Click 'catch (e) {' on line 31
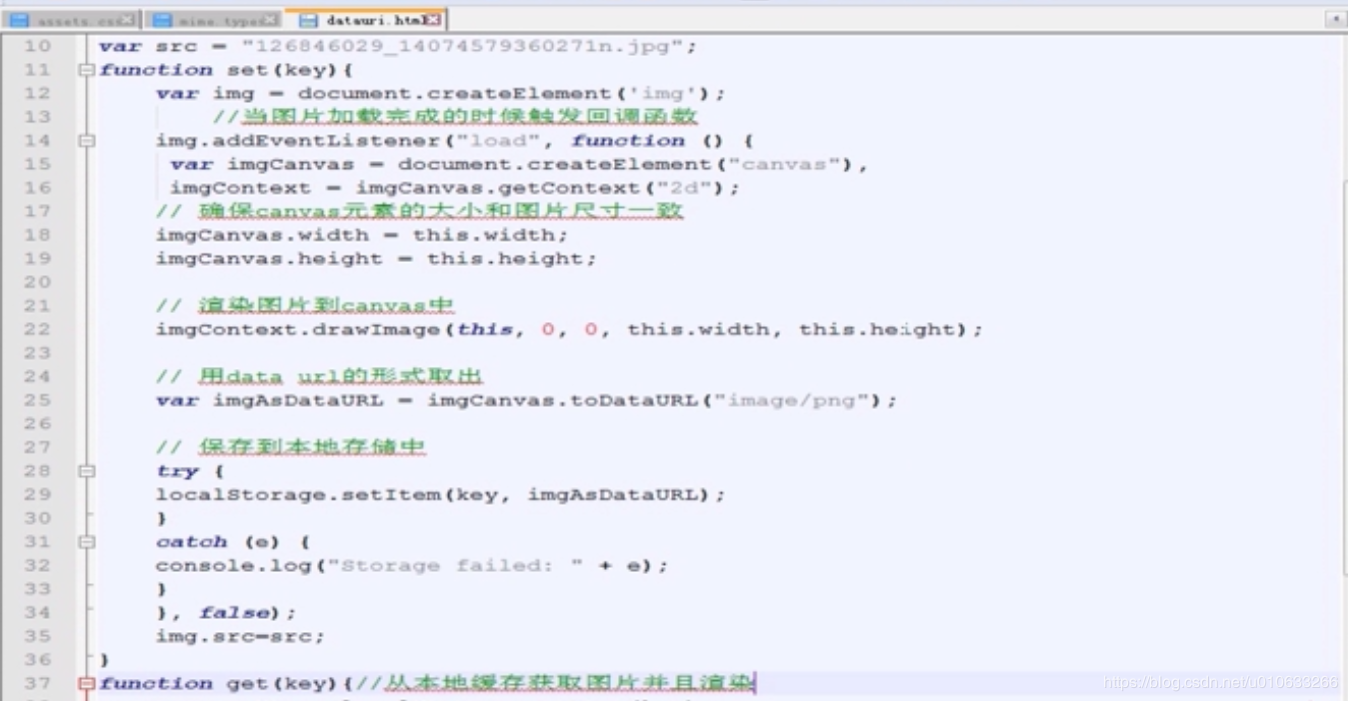 233,542
